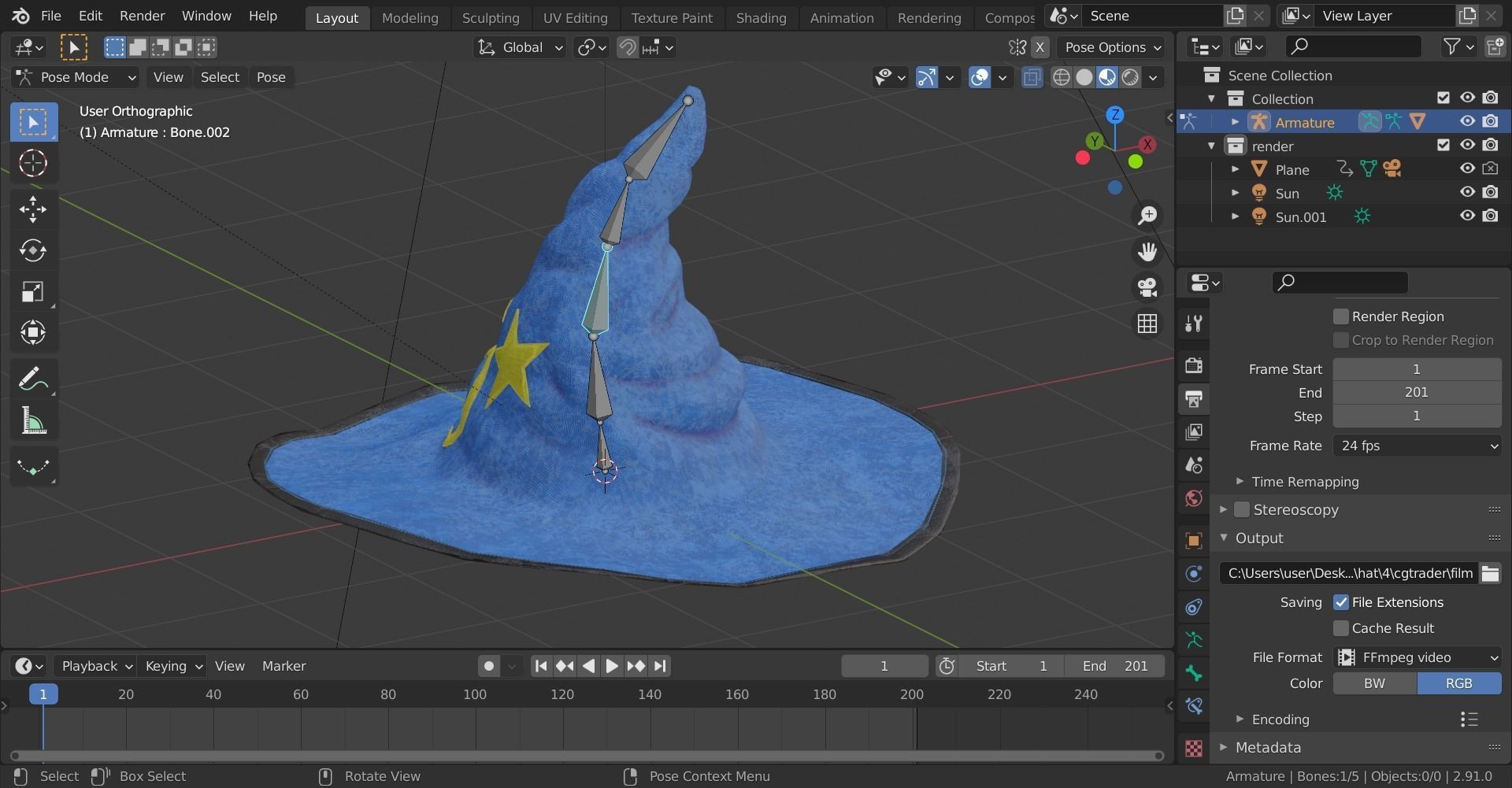The width and height of the screenshot is (1512, 788).
Task: Switch to the Shading workspace tab
Action: click(x=761, y=17)
